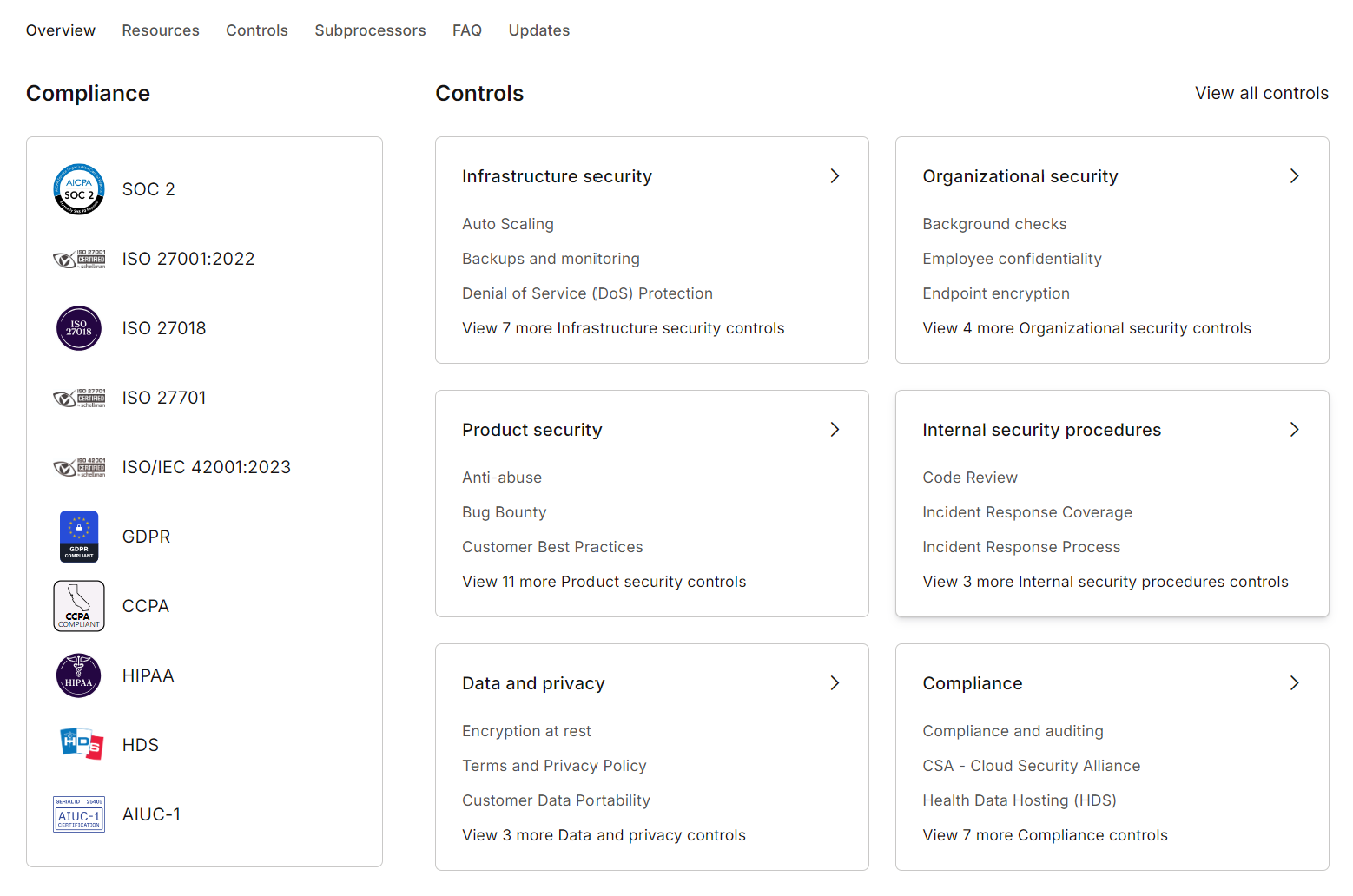Select the Incident Response Coverage control
The image size is (1353, 896).
coord(1026,512)
